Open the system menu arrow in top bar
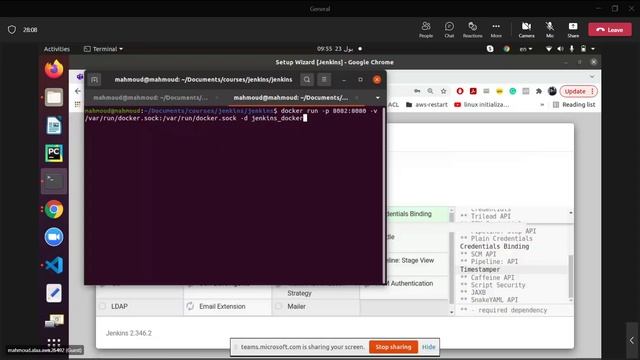 593,49
